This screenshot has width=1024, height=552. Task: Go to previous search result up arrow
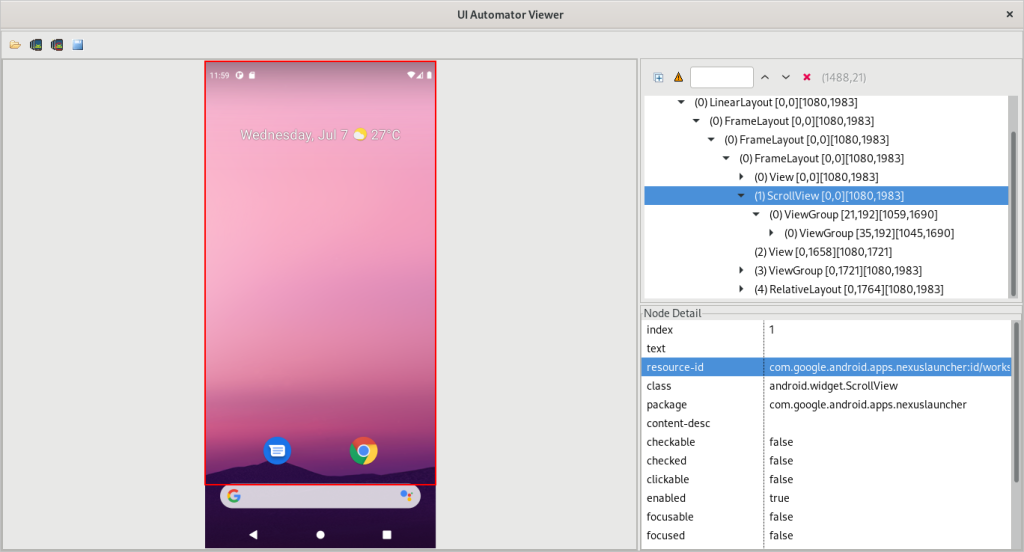coord(765,77)
